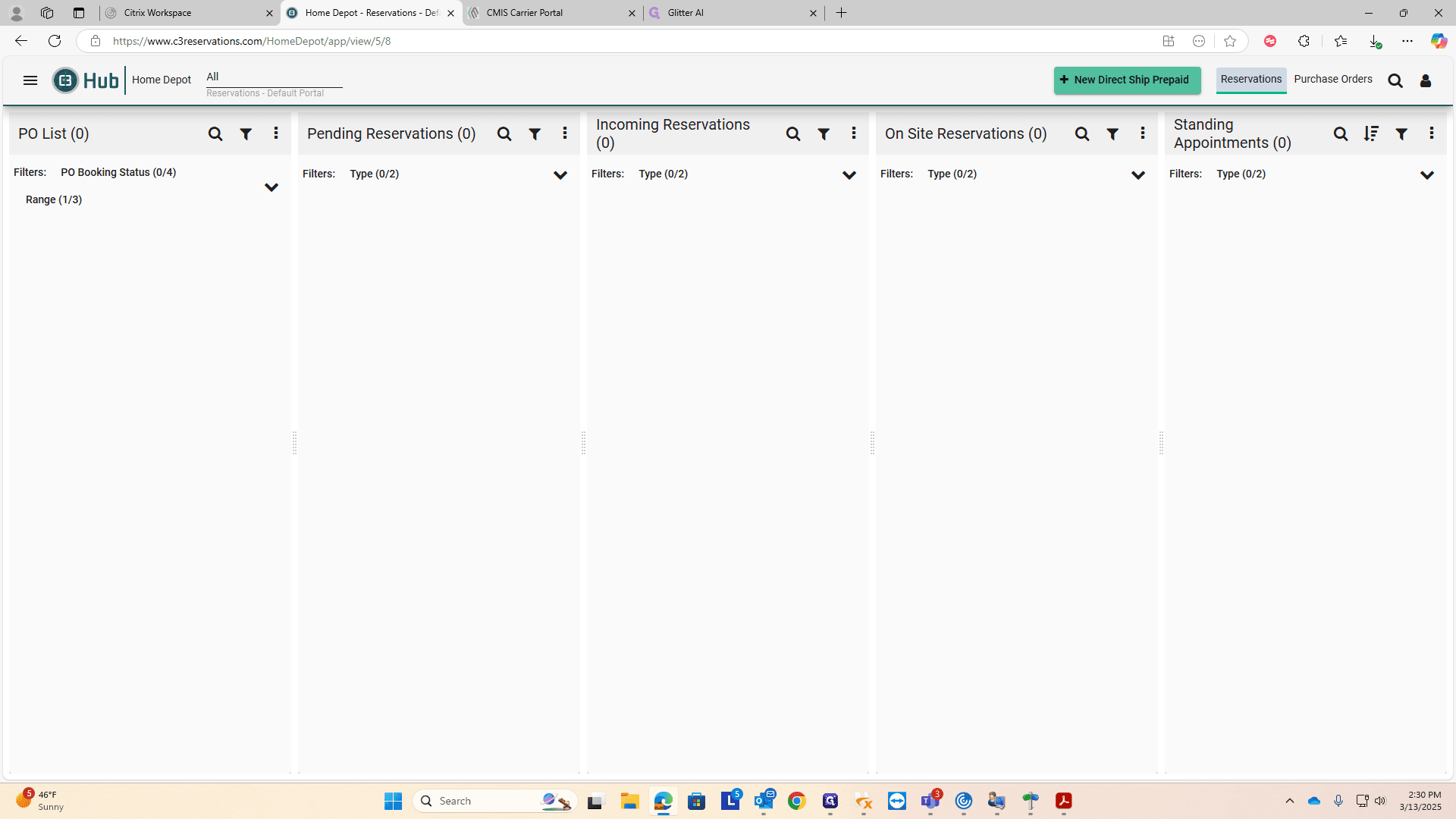
Task: Expand Incoming Reservations filters chevron
Action: pos(849,175)
